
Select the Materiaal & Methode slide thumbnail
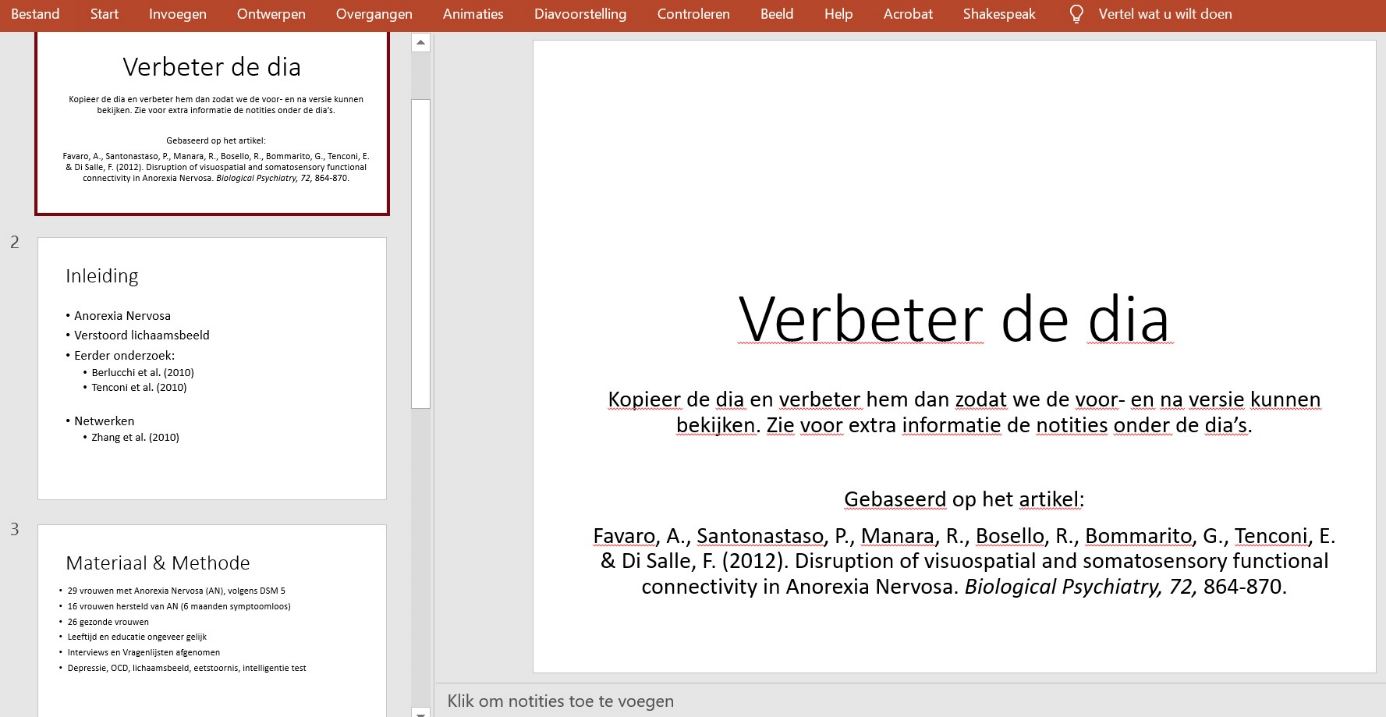pos(212,618)
